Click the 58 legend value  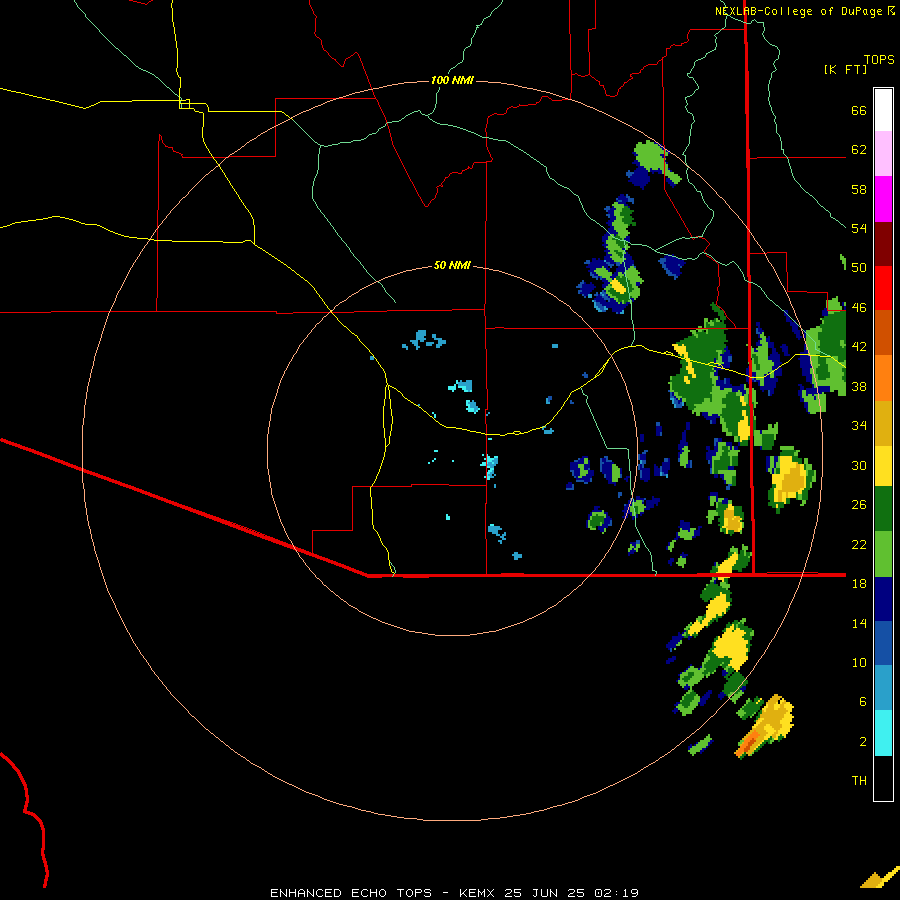(x=859, y=189)
